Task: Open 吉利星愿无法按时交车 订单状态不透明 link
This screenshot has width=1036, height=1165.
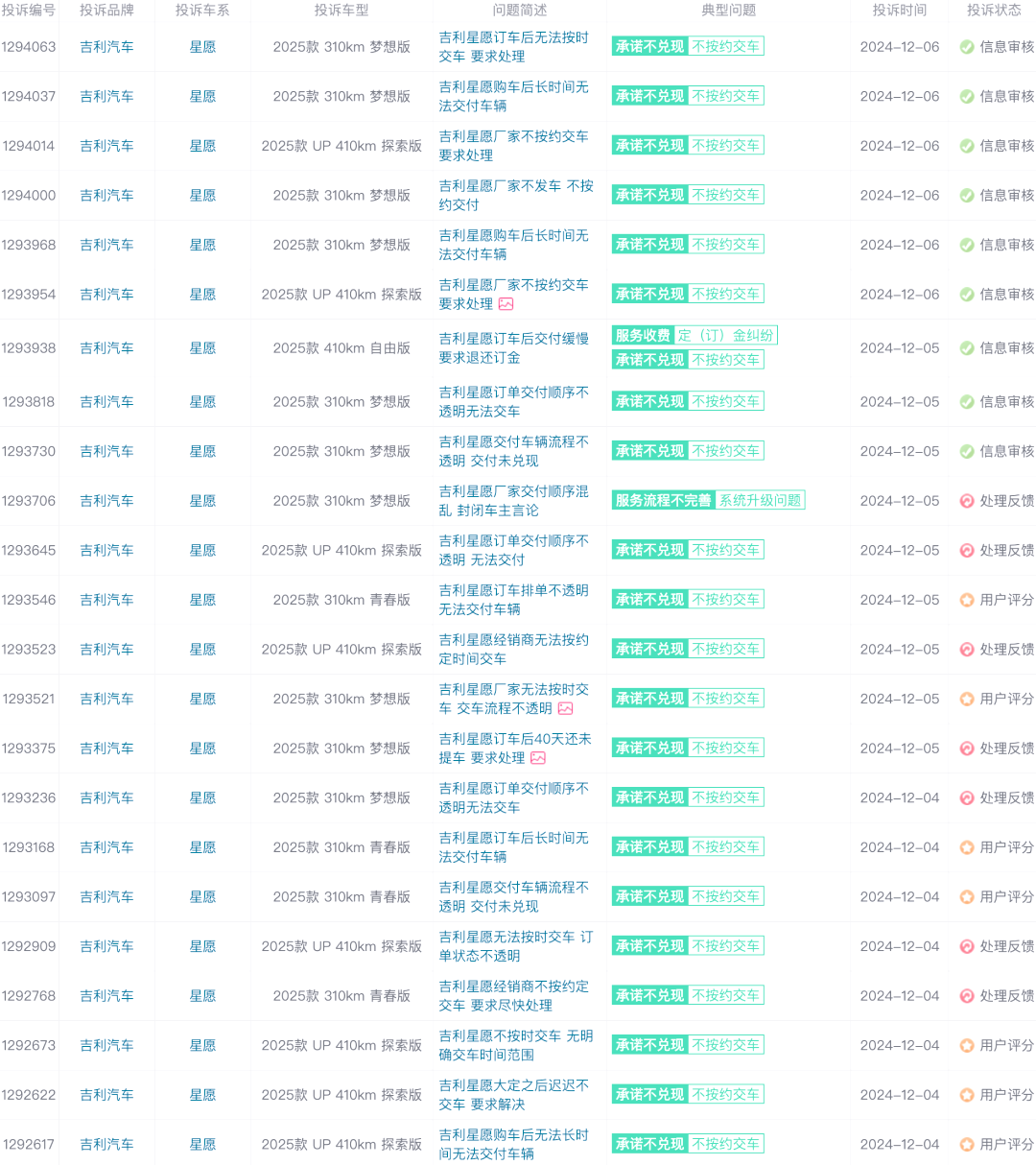Action: [516, 946]
